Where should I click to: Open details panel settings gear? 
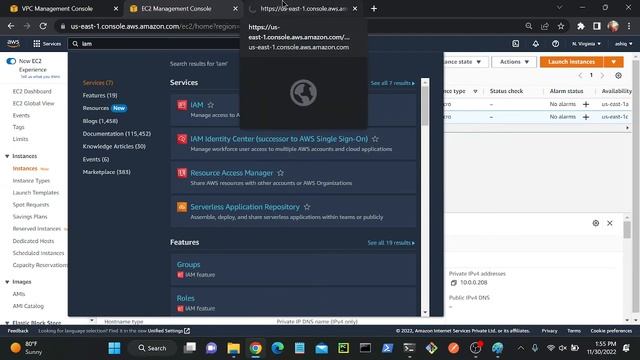click(596, 223)
